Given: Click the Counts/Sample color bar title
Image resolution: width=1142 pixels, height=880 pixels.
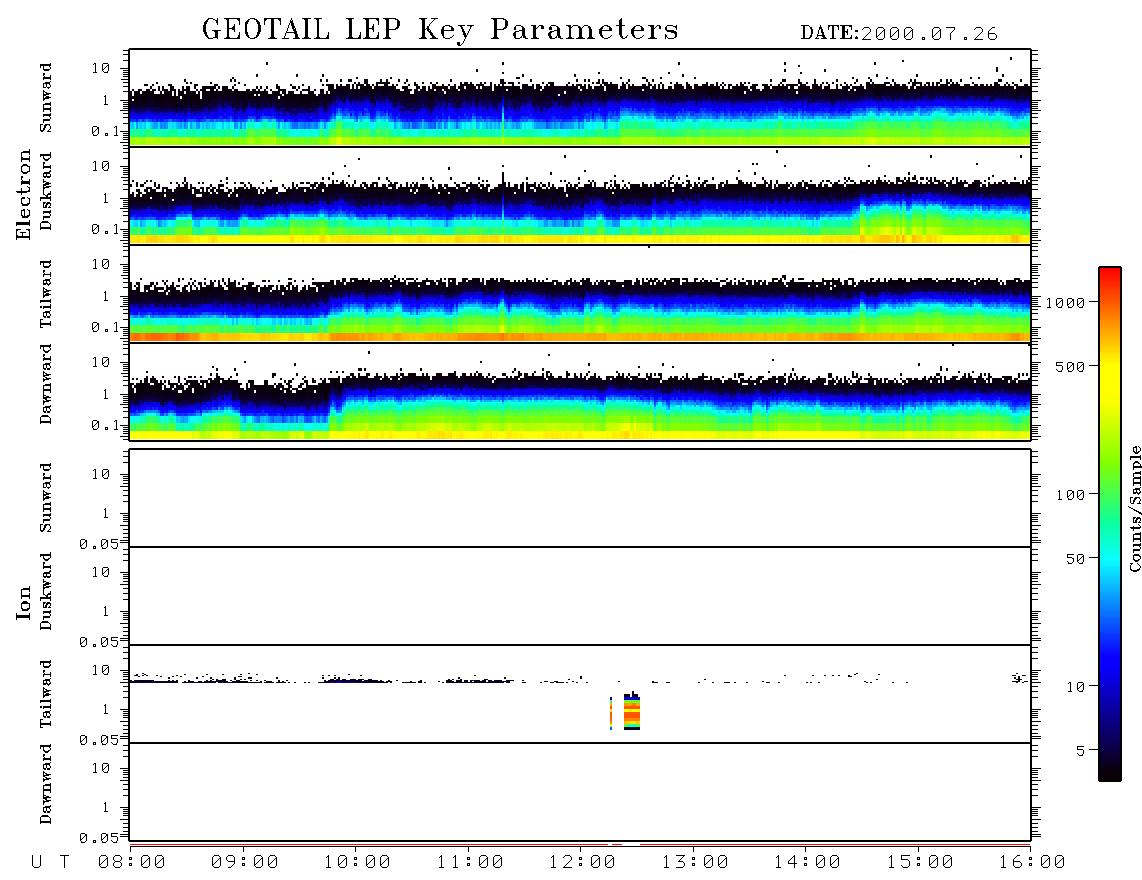Looking at the screenshot, I should click(x=1134, y=508).
